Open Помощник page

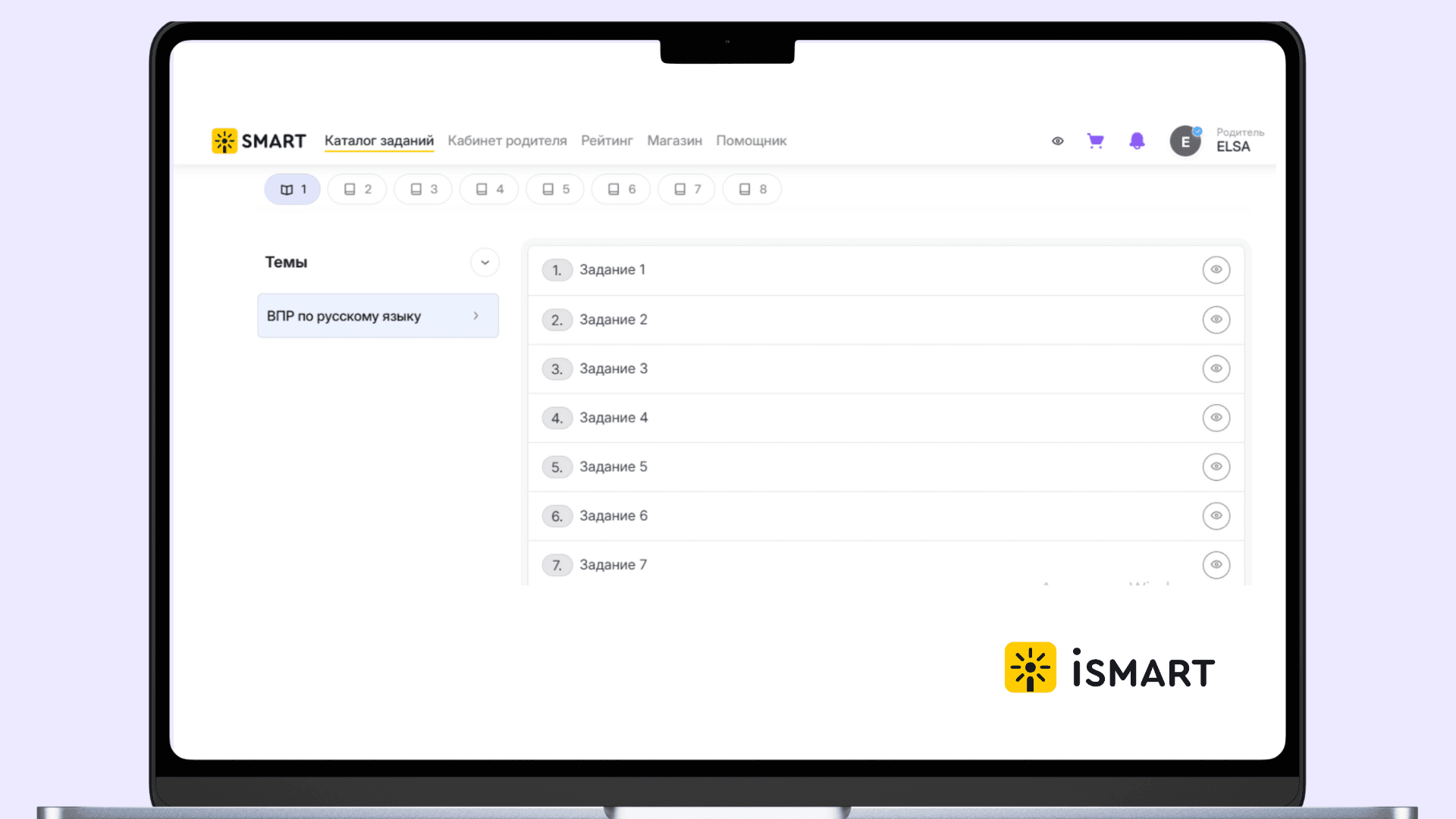pyautogui.click(x=752, y=141)
